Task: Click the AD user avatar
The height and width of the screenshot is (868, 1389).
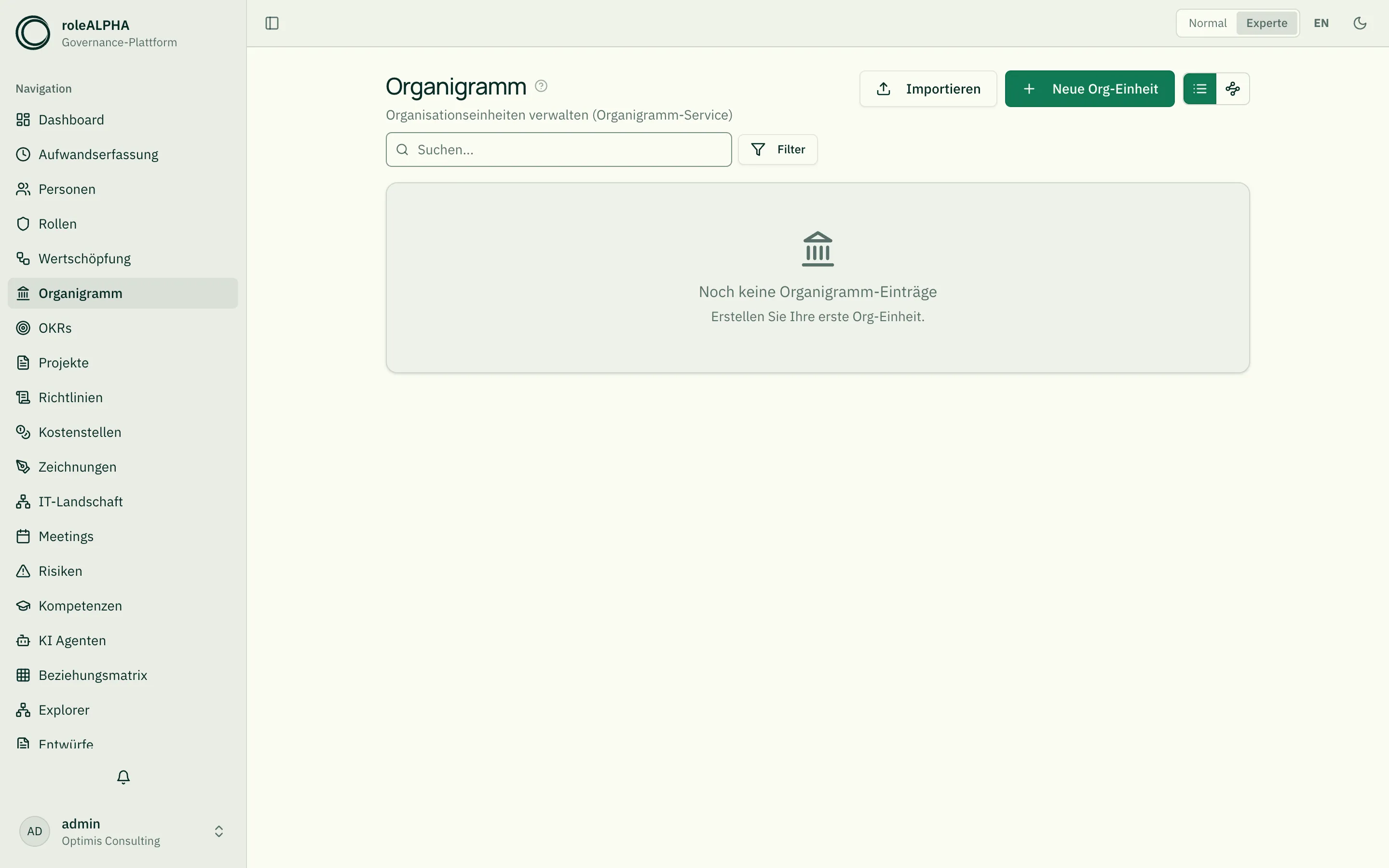Action: pos(34,831)
